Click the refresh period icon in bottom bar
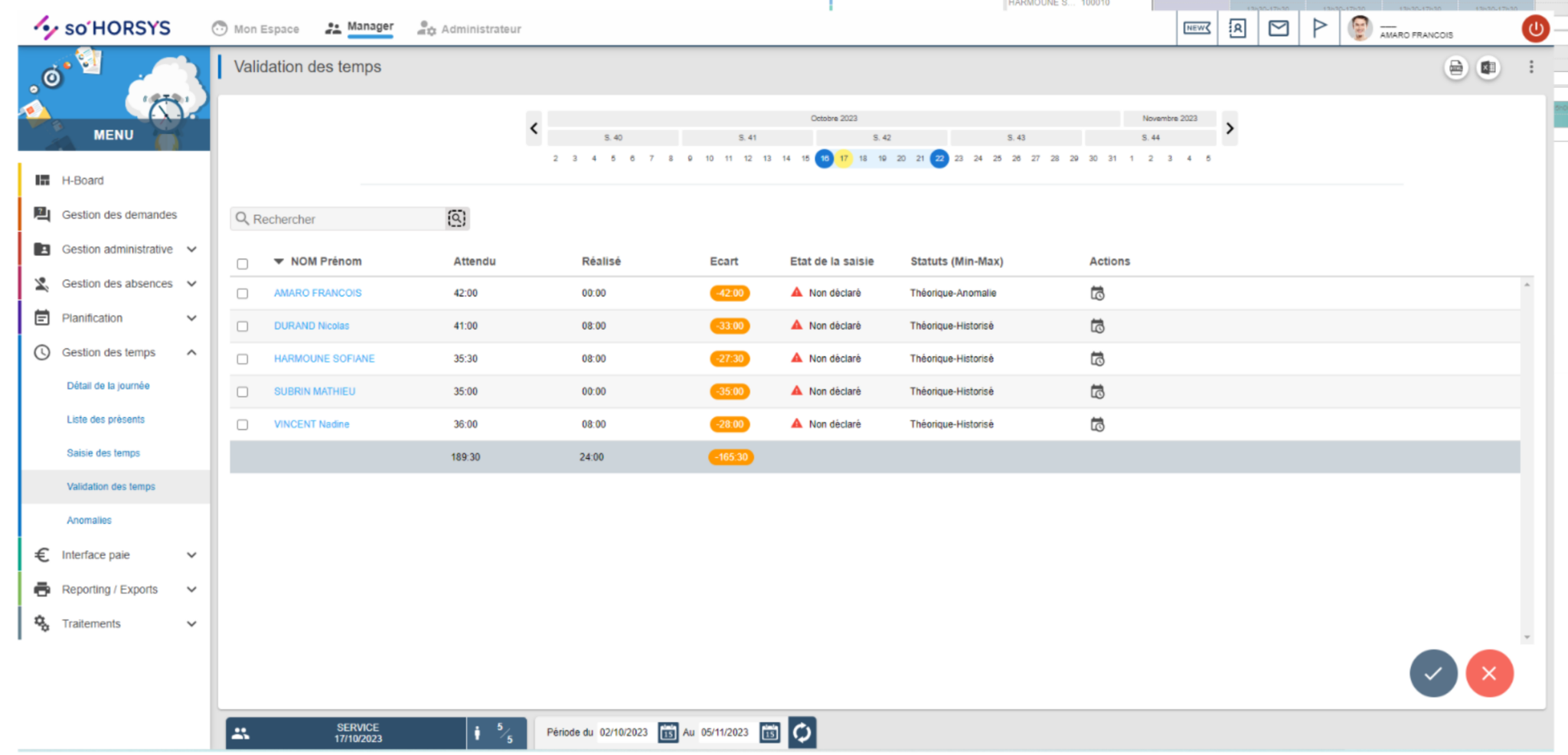Viewport: 1568px width, 755px height. (802, 733)
